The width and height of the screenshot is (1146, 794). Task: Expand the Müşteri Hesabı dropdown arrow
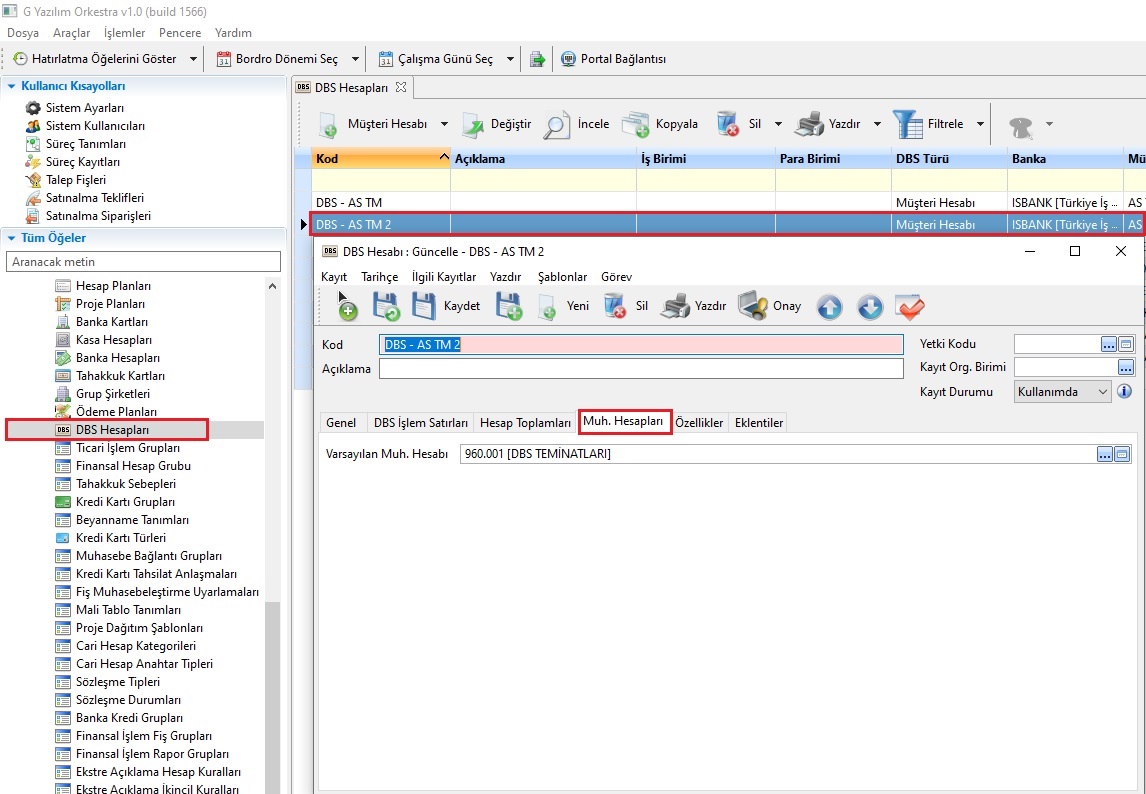442,125
